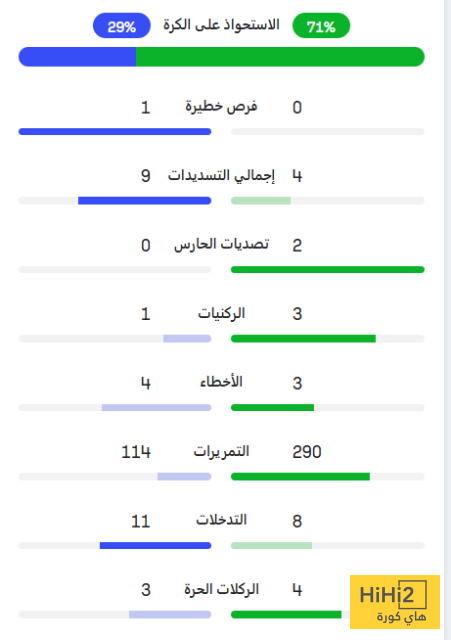Image resolution: width=451 pixels, height=640 pixels.
Task: Click the green goalkeeper saves bar
Action: (328, 270)
